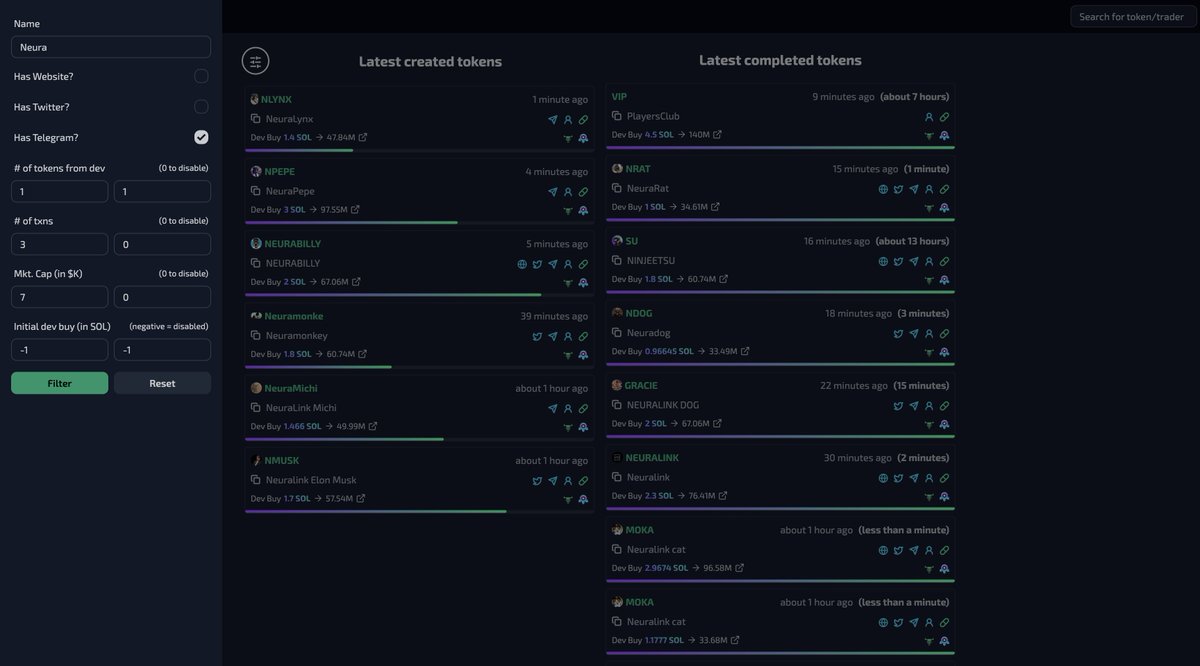Click external link icon next to 57.54M
Image resolution: width=1200 pixels, height=666 pixels.
361,498
